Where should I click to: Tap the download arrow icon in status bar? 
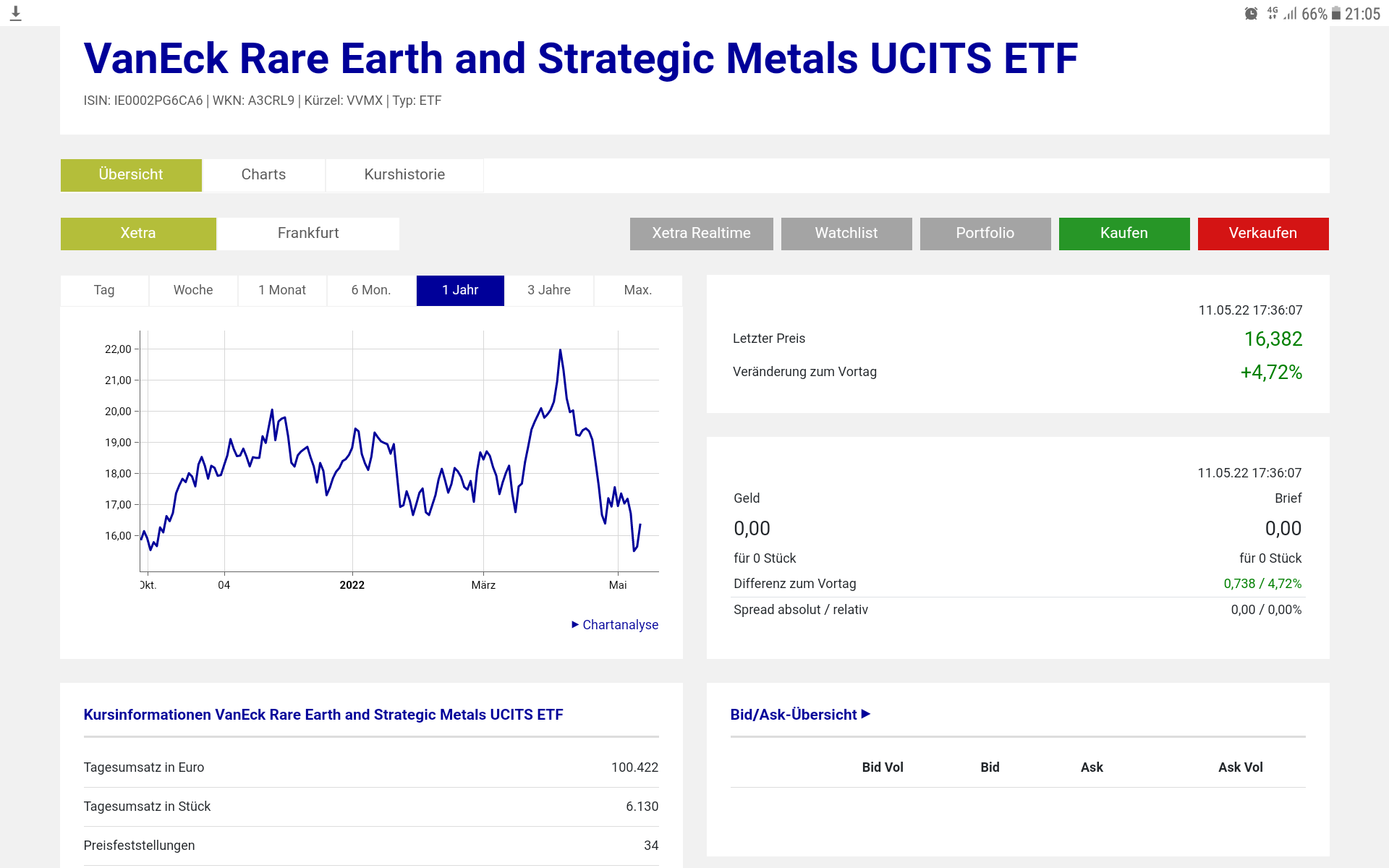[x=16, y=13]
